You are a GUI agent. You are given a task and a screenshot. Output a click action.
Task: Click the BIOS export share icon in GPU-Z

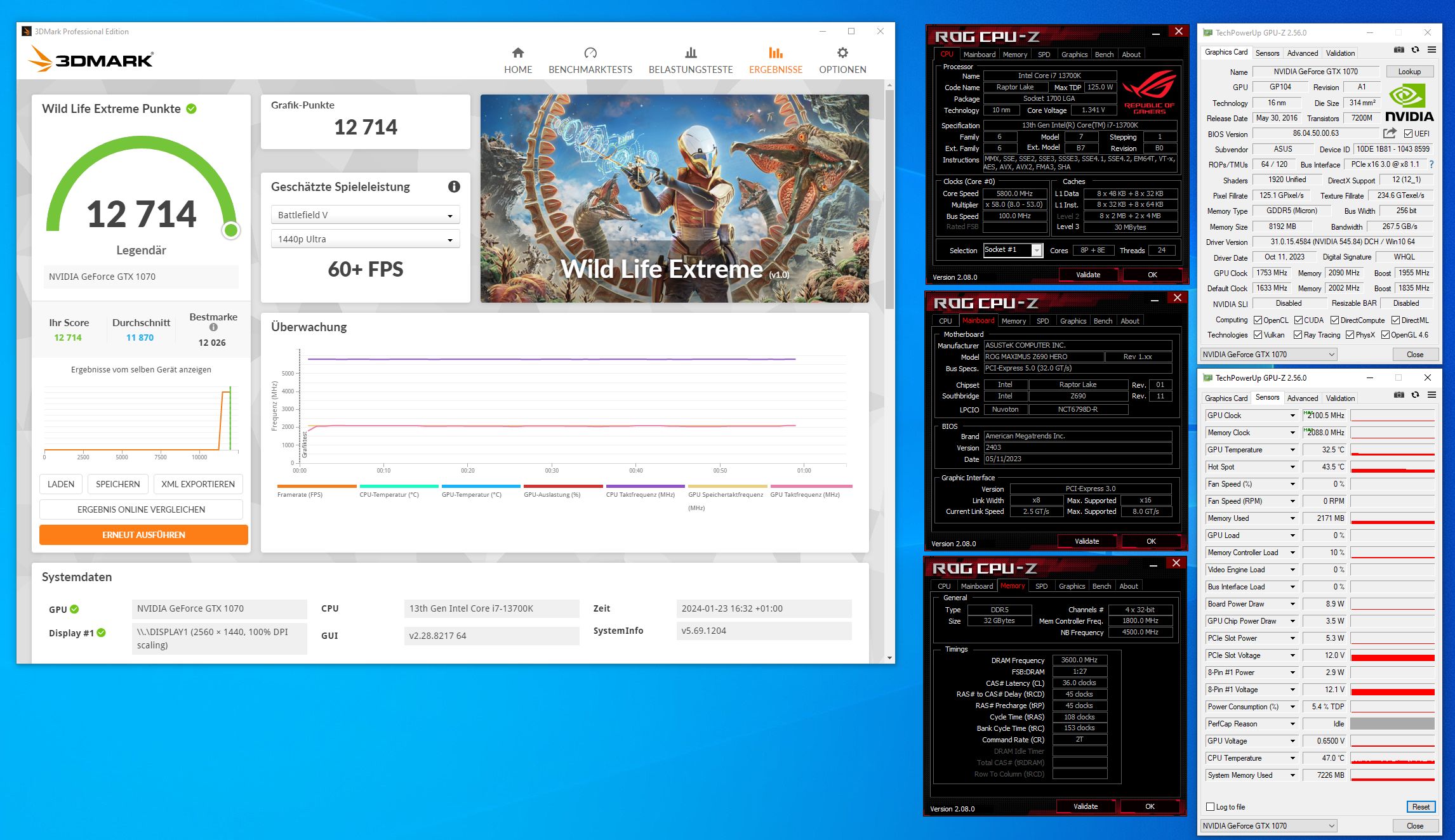point(1390,133)
